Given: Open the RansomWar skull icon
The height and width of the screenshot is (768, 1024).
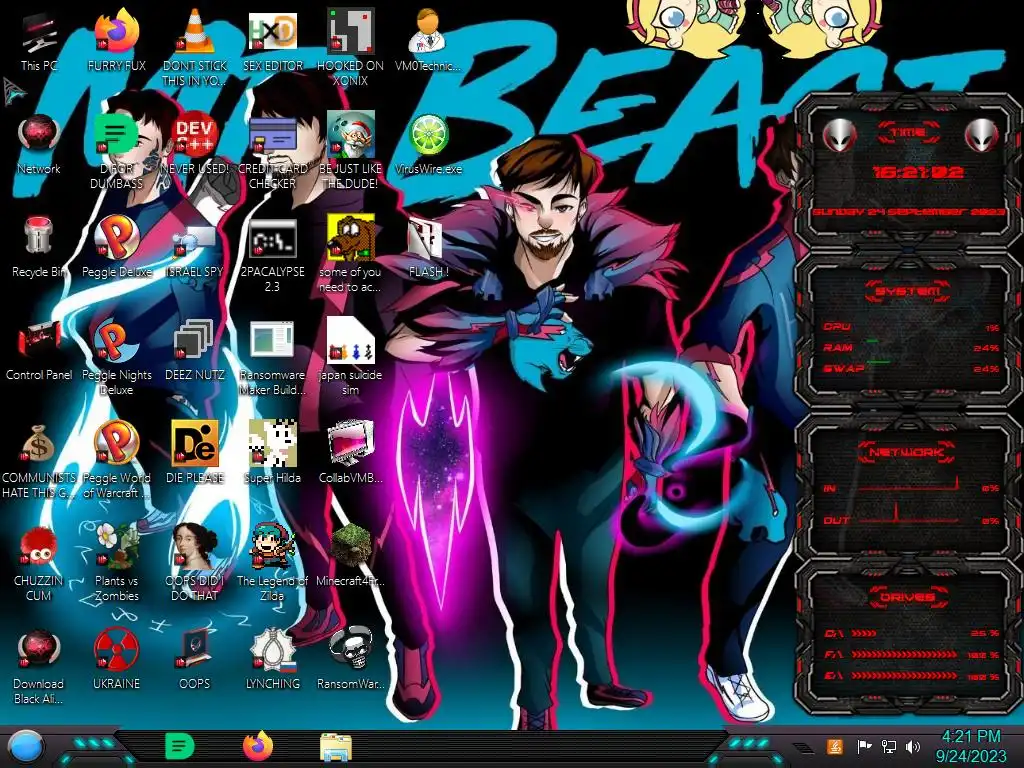Looking at the screenshot, I should tap(350, 660).
